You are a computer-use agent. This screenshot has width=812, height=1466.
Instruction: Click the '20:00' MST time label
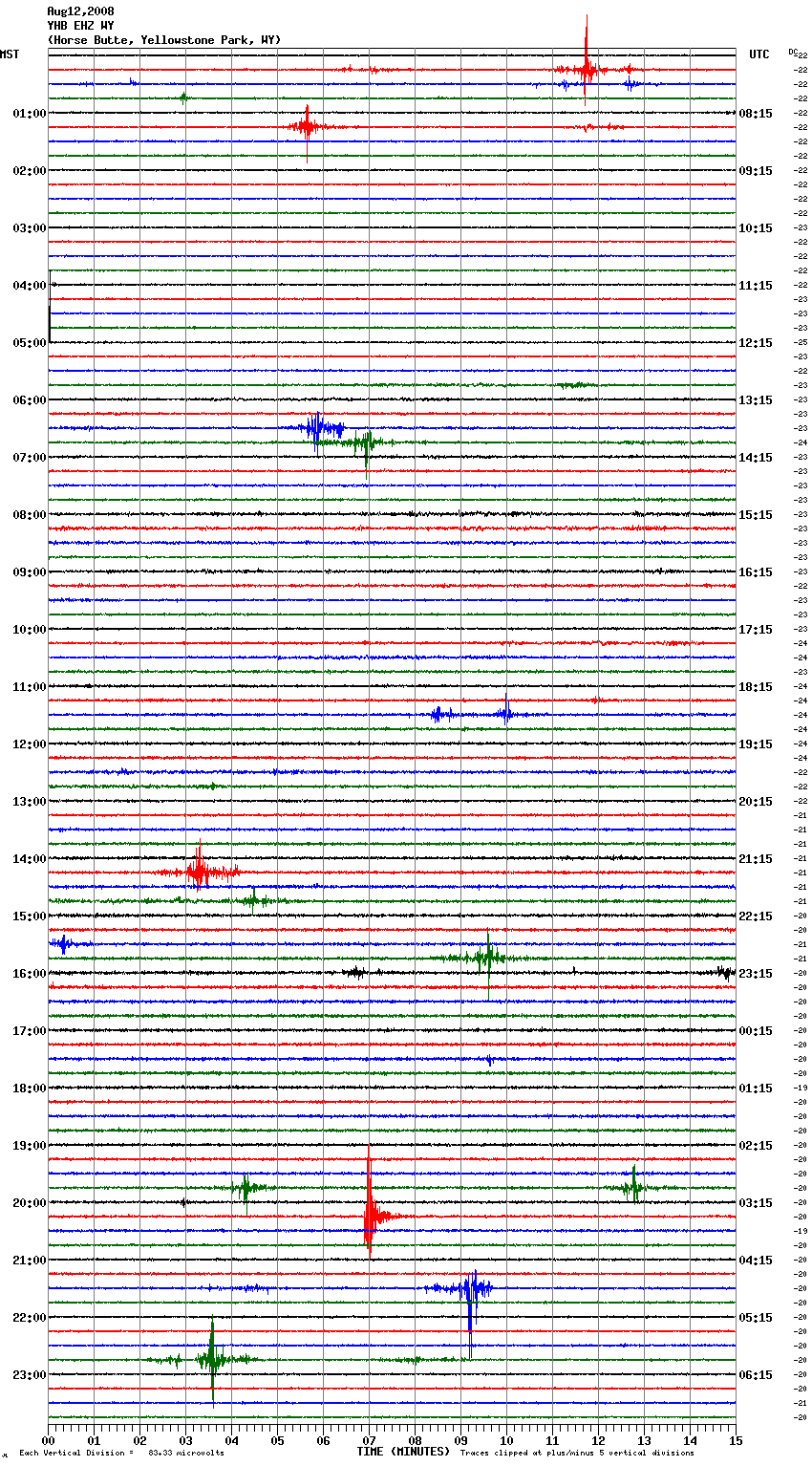click(30, 1203)
